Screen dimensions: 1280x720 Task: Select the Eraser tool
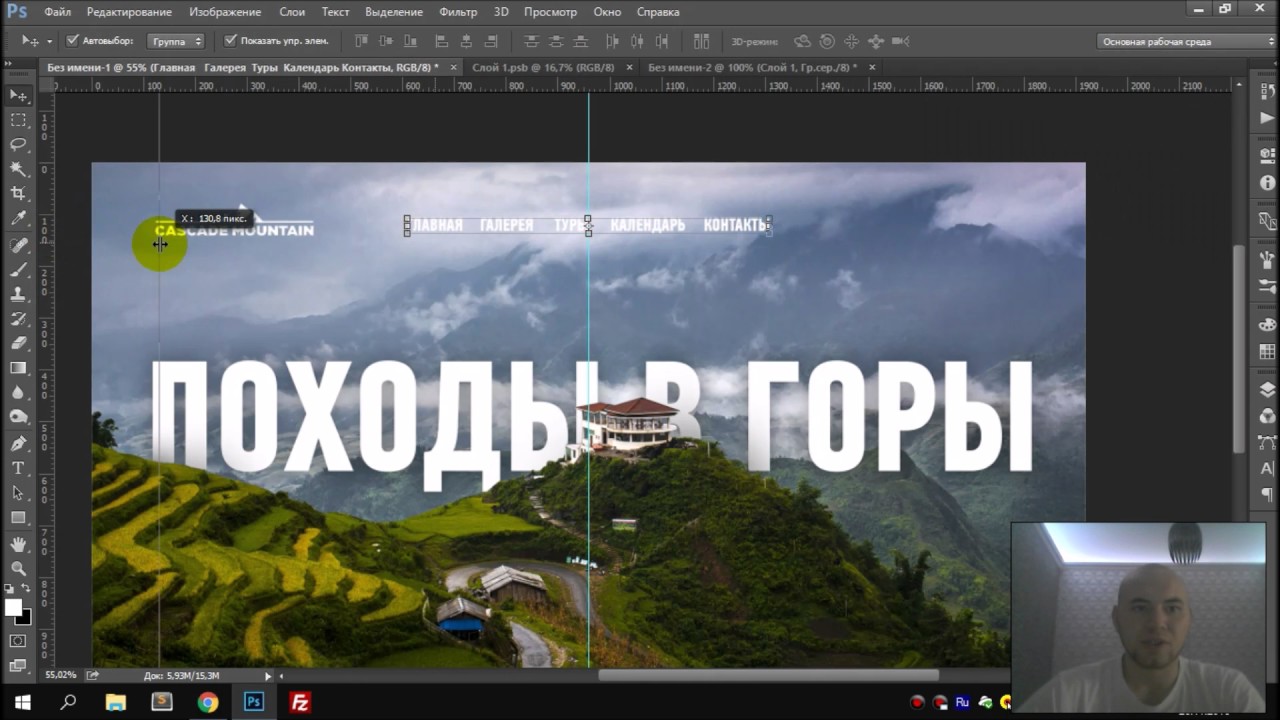[x=18, y=343]
